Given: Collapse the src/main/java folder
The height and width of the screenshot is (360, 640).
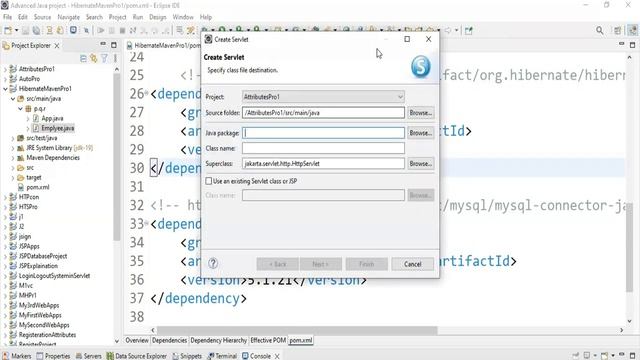Looking at the screenshot, I should click(x=13, y=99).
